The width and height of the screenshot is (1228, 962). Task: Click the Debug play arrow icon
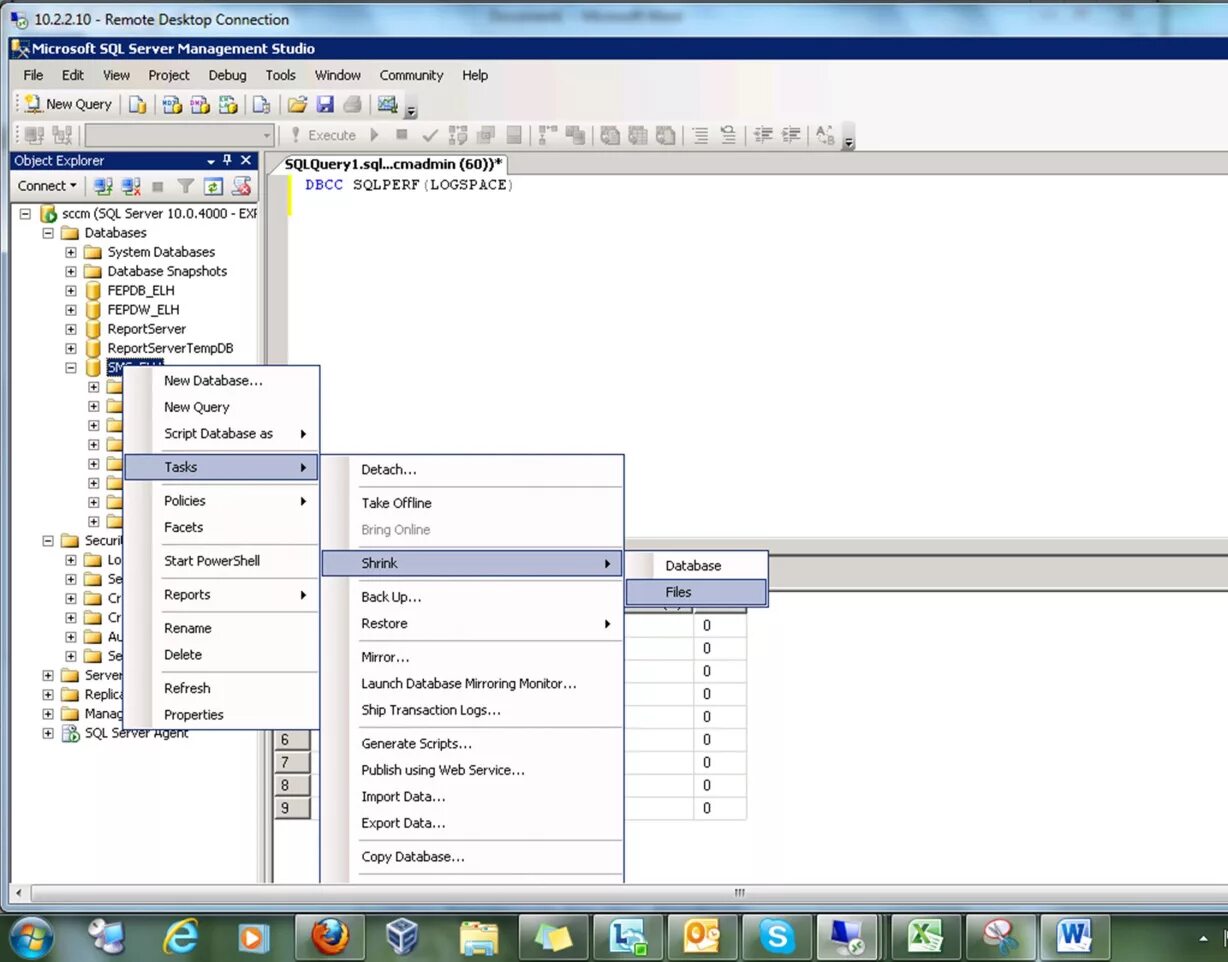[375, 135]
